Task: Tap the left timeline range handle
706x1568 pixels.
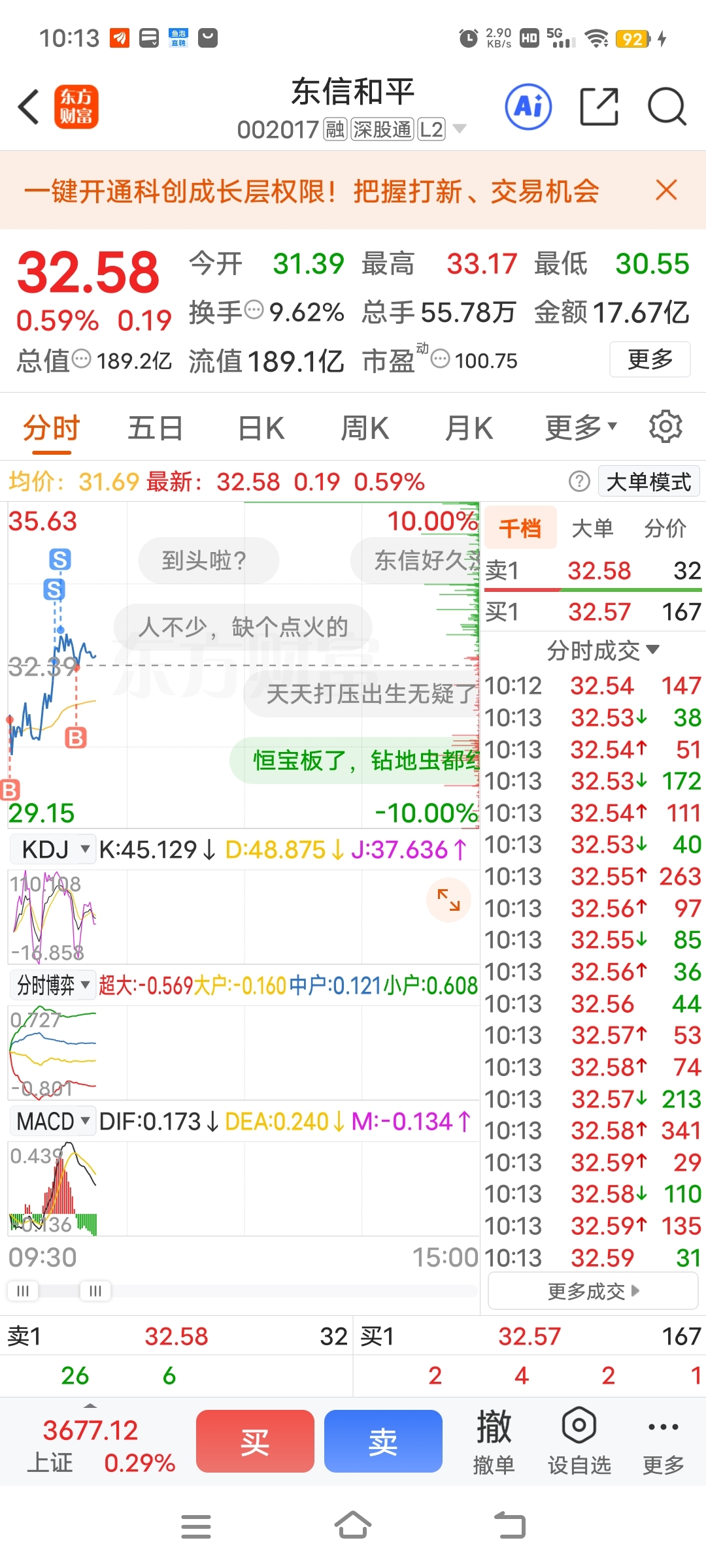Action: point(22,1291)
